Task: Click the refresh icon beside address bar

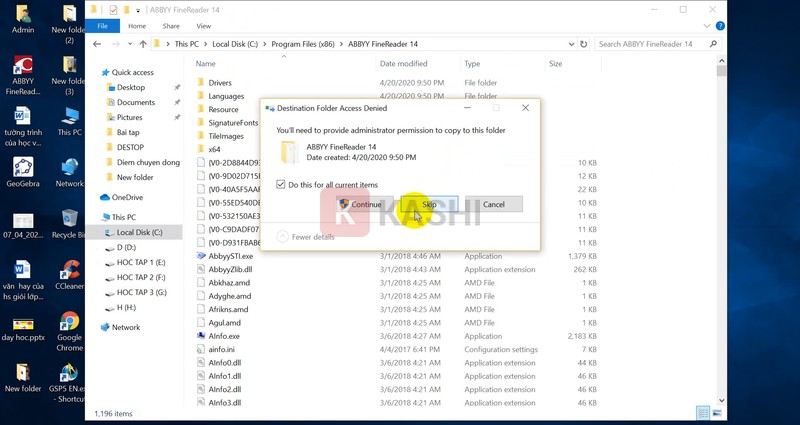Action: point(582,44)
